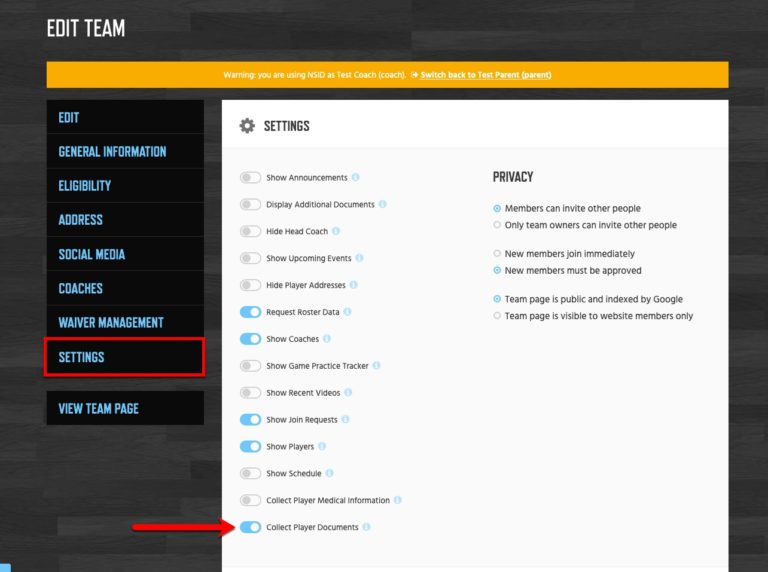Image resolution: width=768 pixels, height=572 pixels.
Task: Open the Edit sidebar item
Action: pos(125,117)
